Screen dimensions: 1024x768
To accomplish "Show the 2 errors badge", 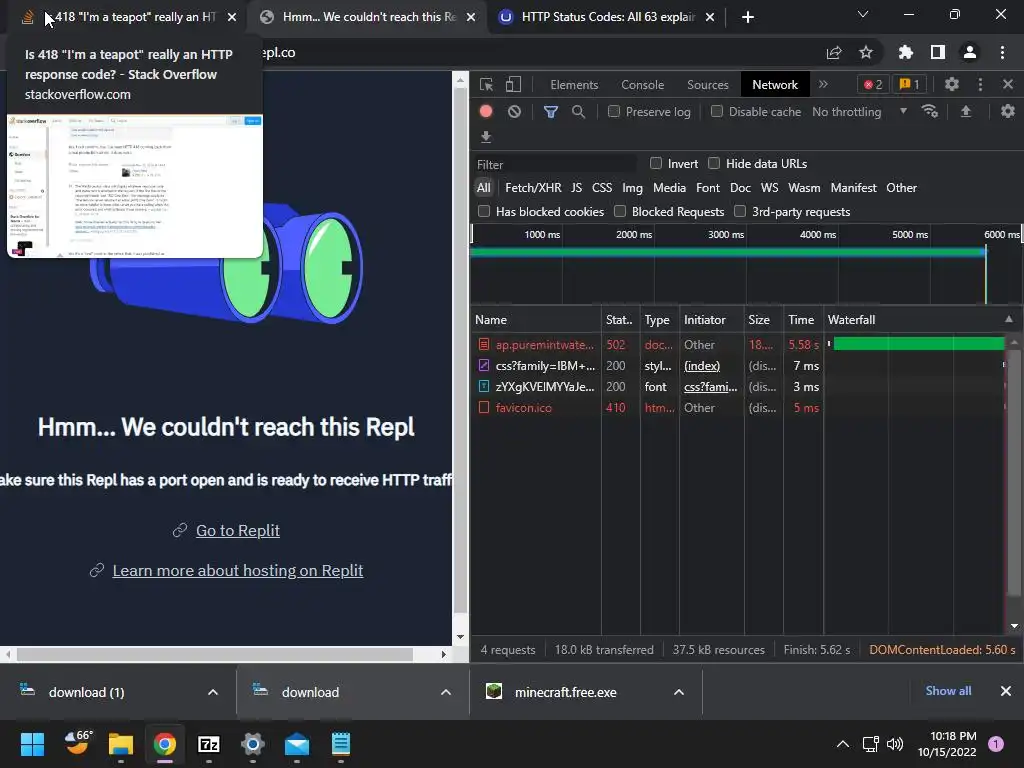I will click(873, 84).
